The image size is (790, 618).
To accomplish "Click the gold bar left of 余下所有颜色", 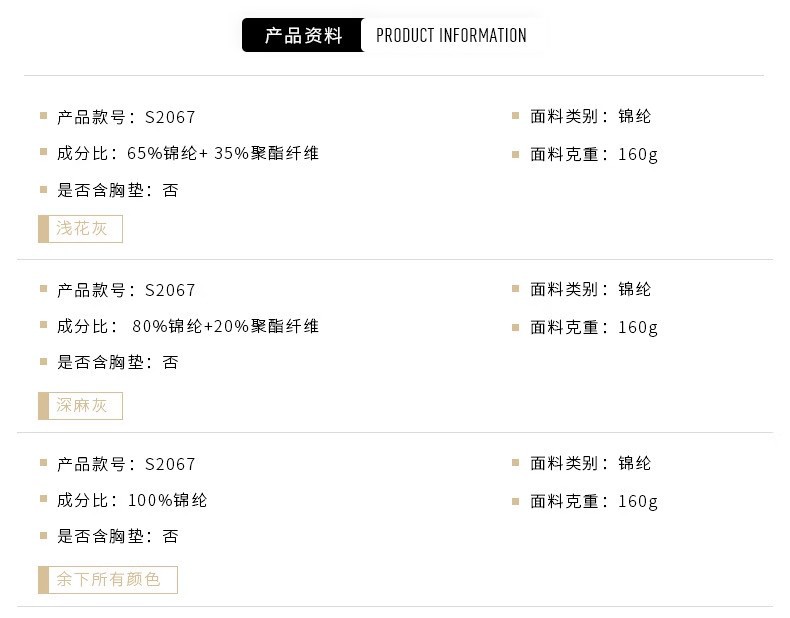I will click(x=43, y=580).
